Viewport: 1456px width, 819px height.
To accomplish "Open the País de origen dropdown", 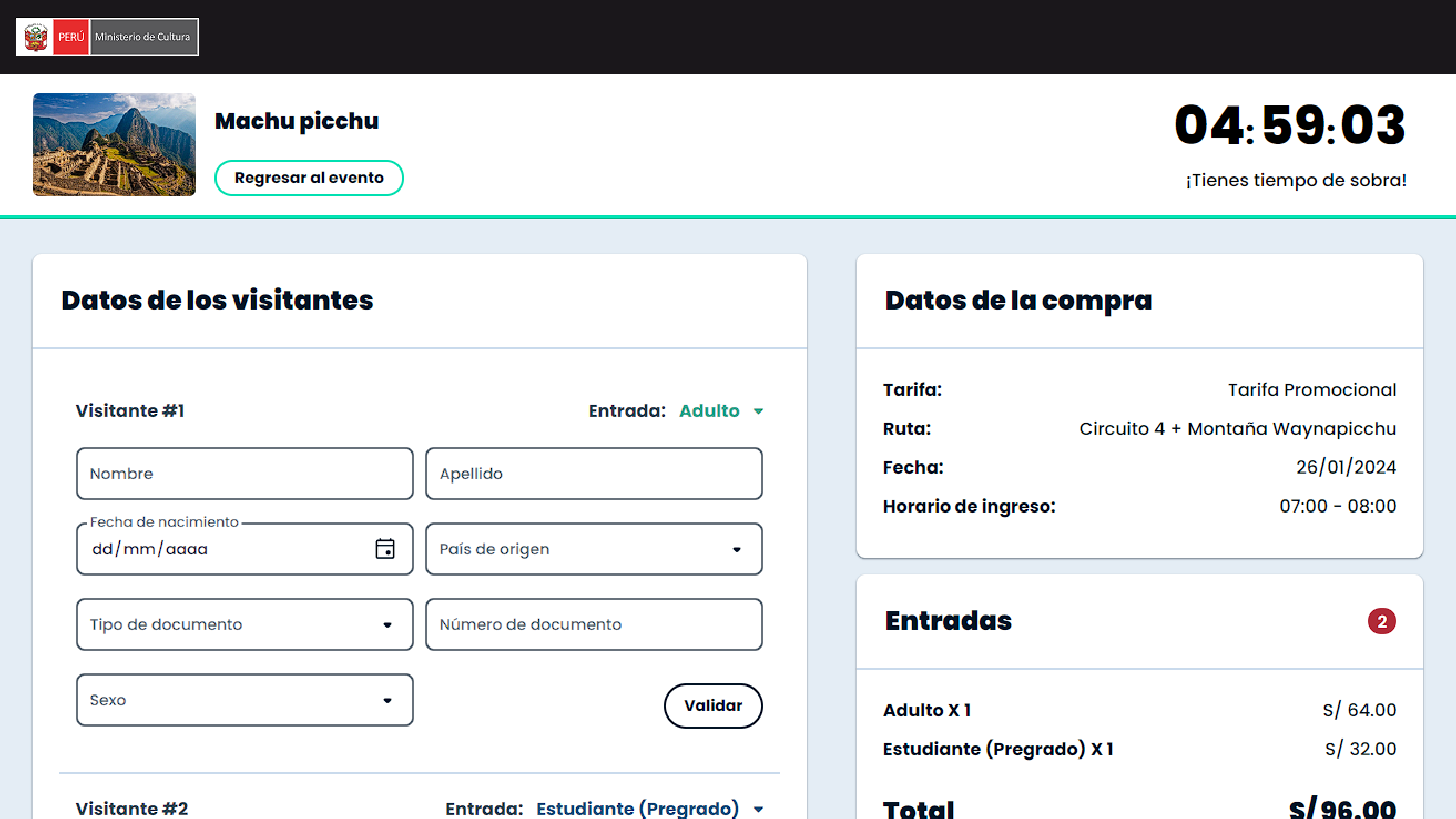I will pos(594,549).
